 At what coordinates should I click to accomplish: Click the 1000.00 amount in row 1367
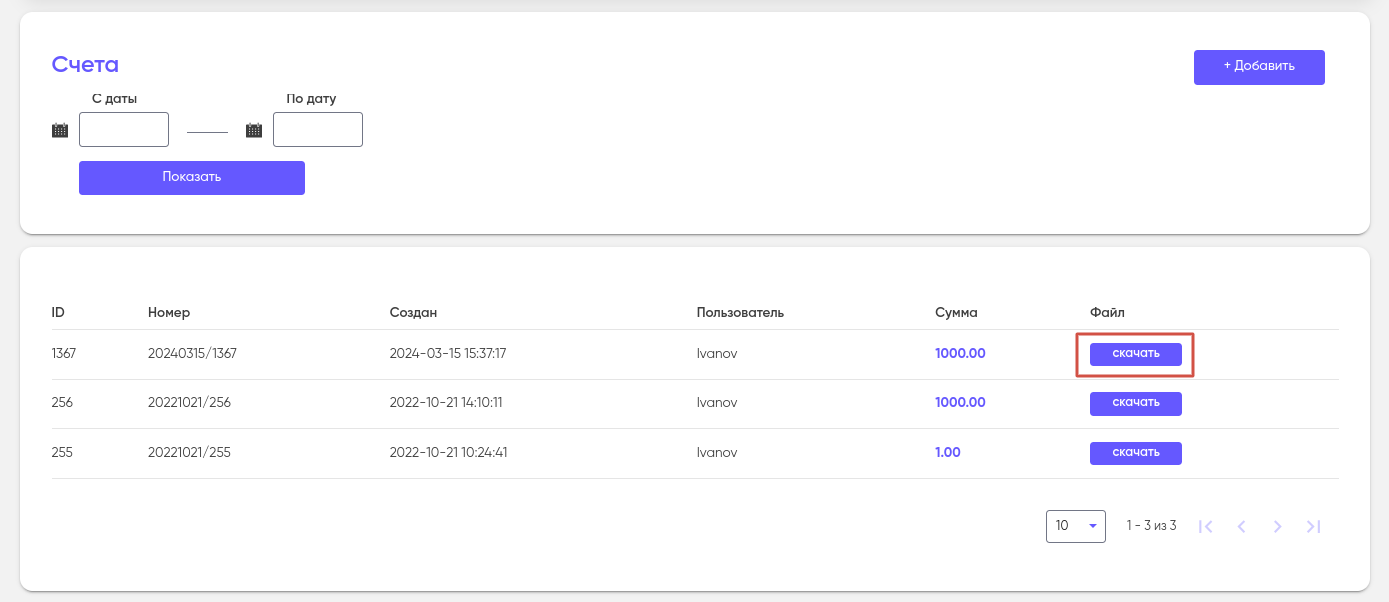[960, 354]
